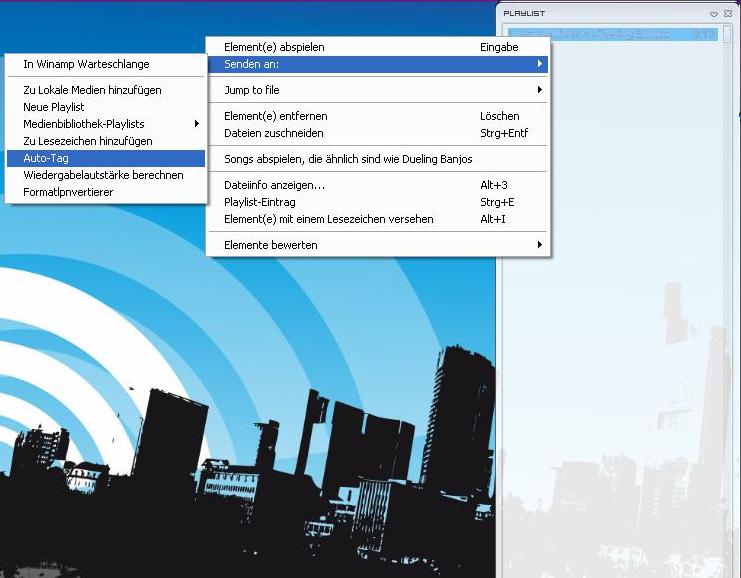Select the highlighted track in Playlist window
This screenshot has width=741, height=578.
tap(613, 35)
